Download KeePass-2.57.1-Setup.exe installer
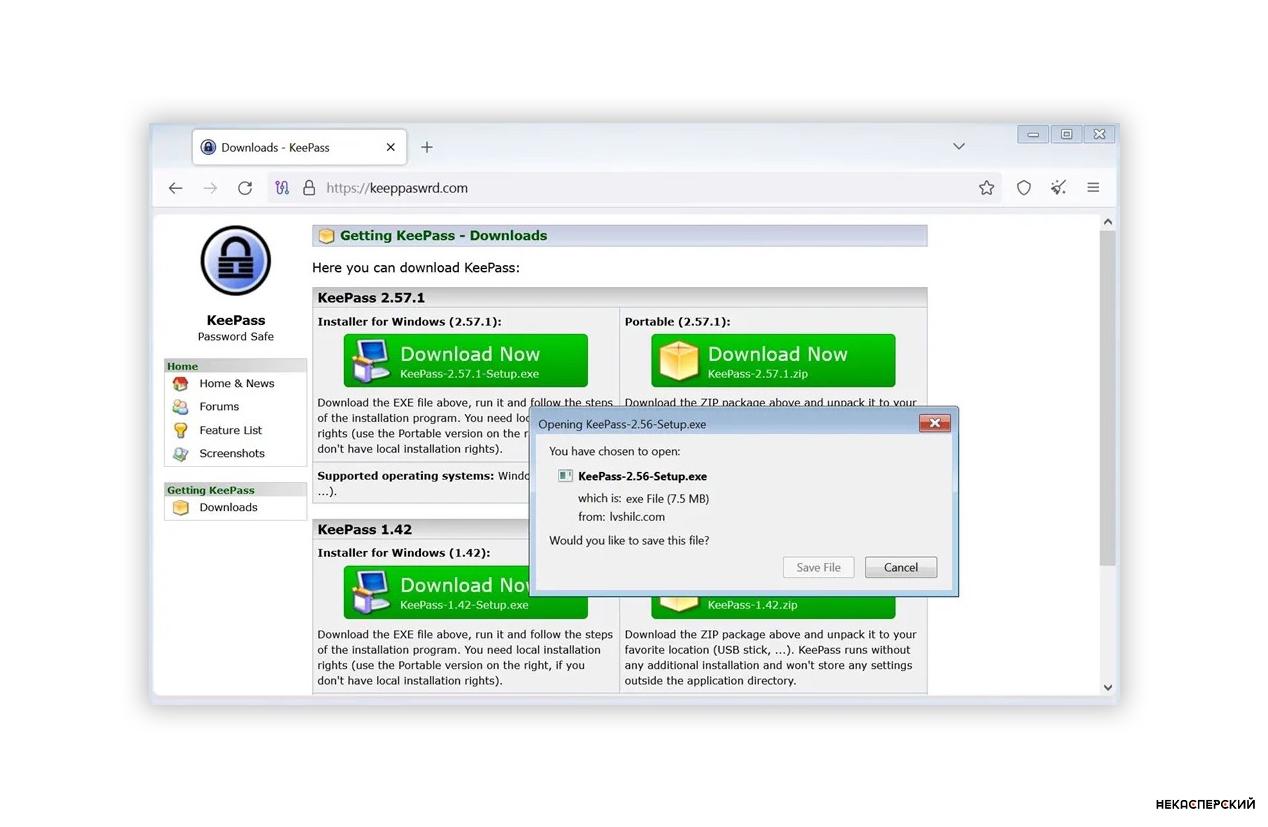Screen dimensions: 1268x827 pos(466,361)
